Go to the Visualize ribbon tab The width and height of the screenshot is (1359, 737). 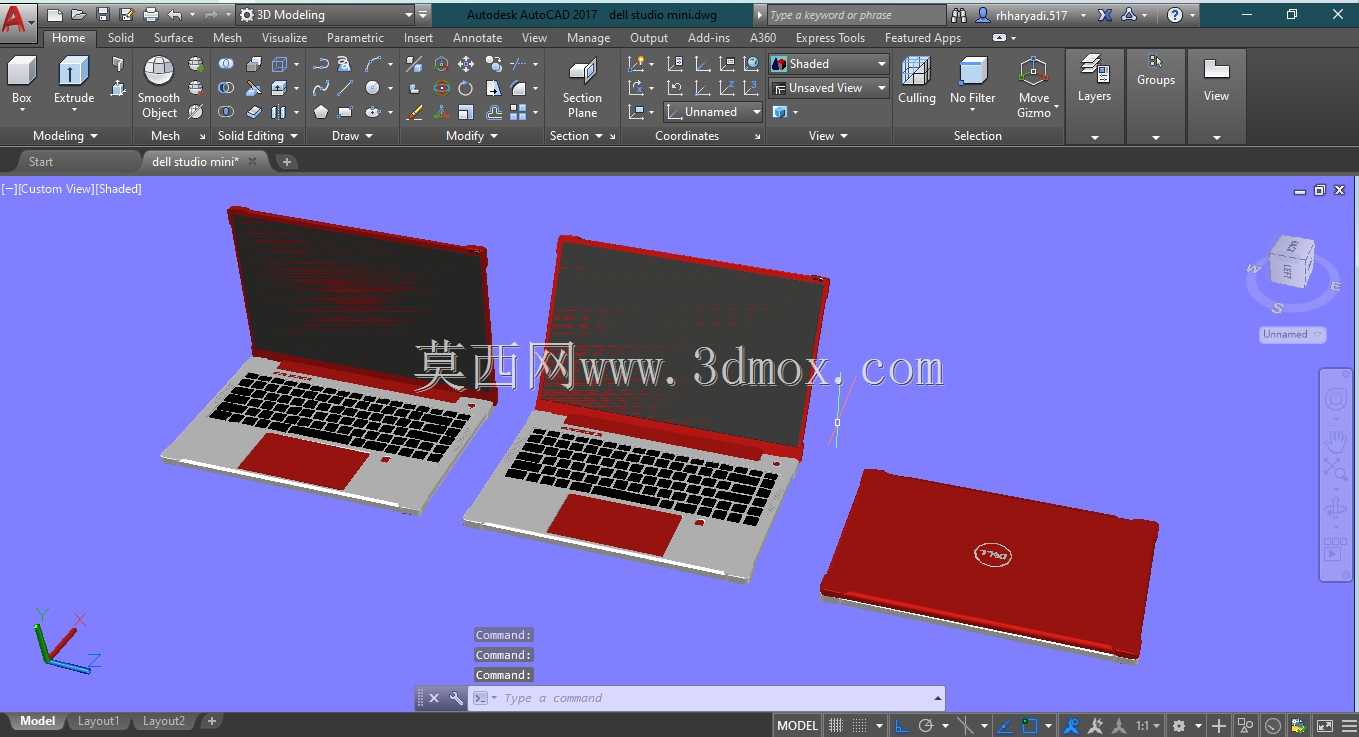pyautogui.click(x=285, y=38)
